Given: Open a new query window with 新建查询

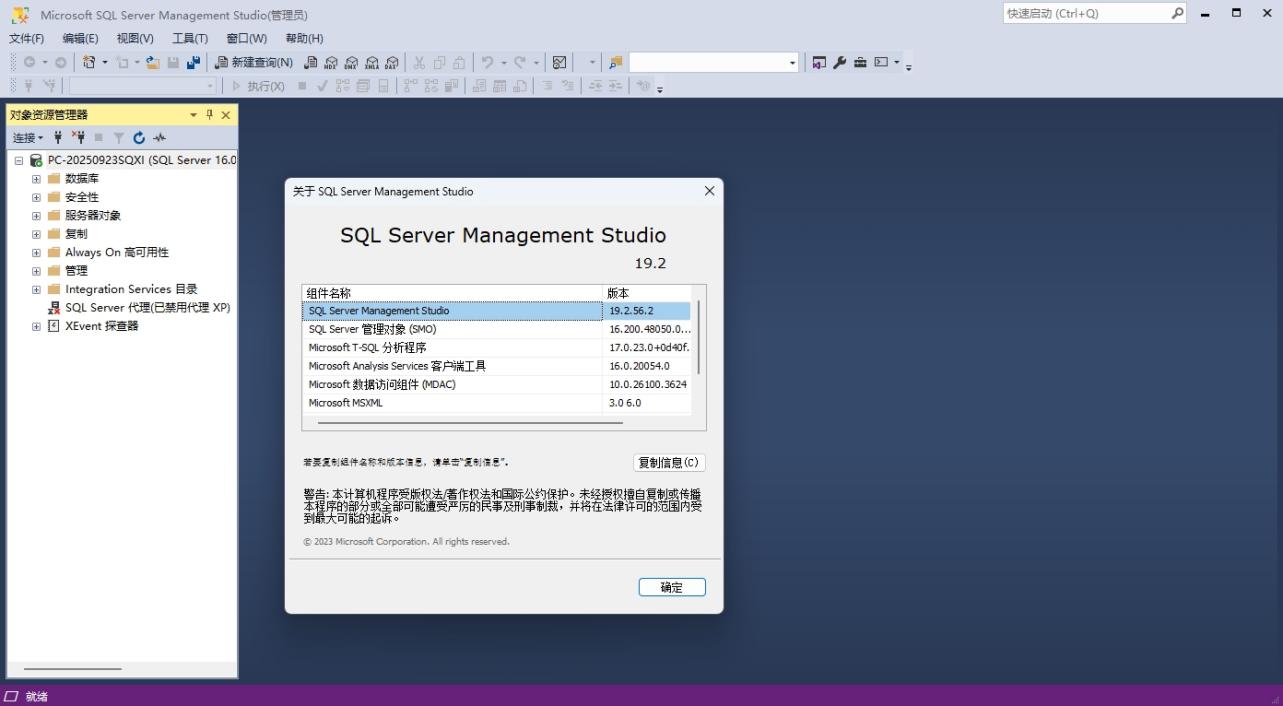Looking at the screenshot, I should pyautogui.click(x=253, y=62).
